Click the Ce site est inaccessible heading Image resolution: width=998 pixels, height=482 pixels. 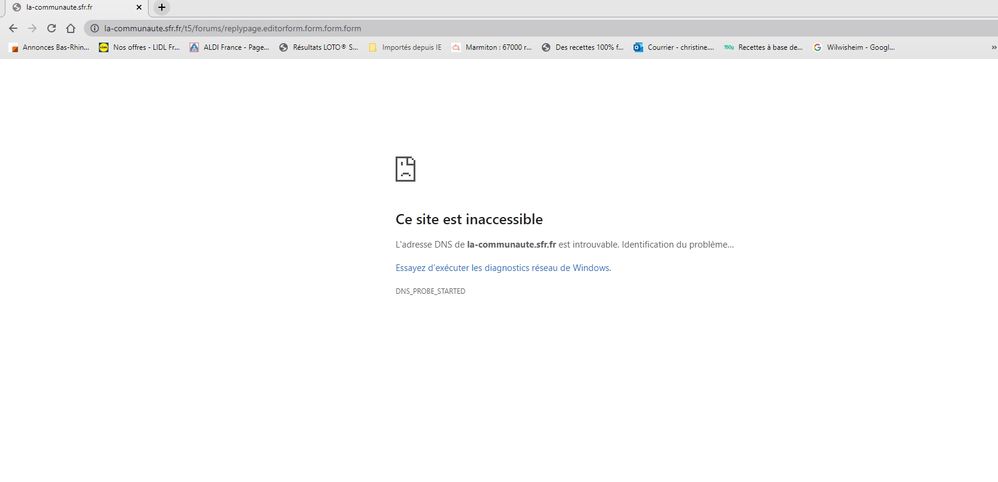tap(469, 219)
